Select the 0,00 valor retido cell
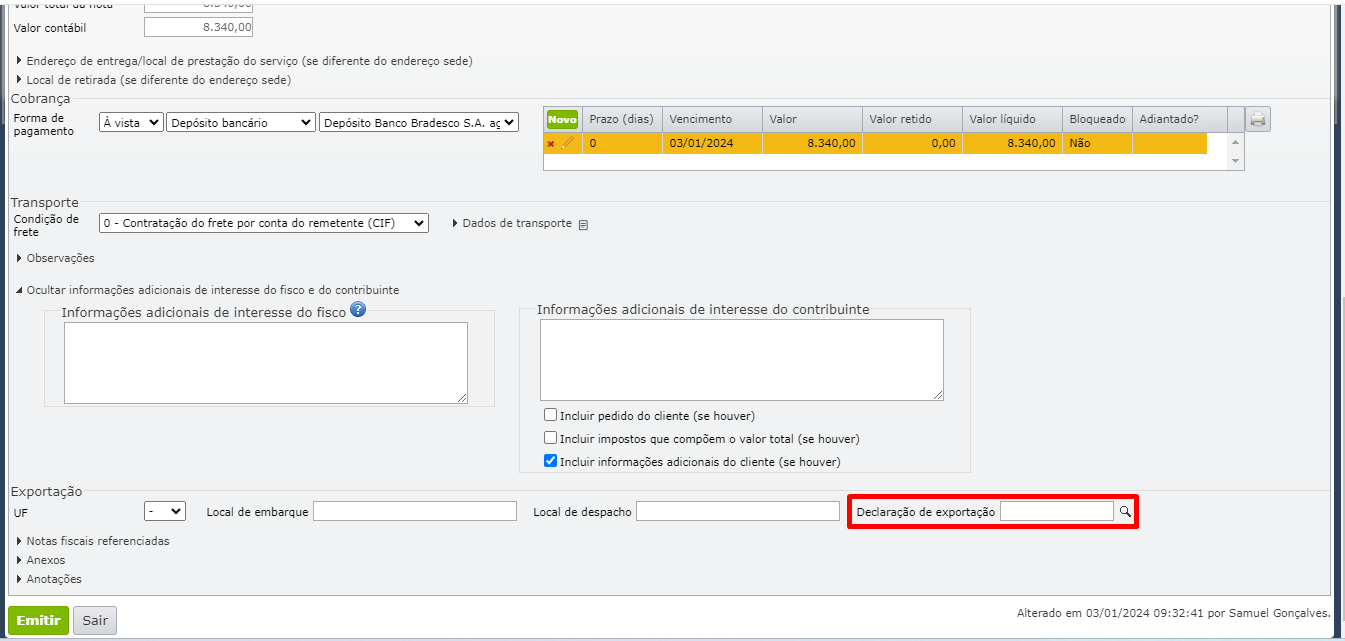 (x=912, y=143)
